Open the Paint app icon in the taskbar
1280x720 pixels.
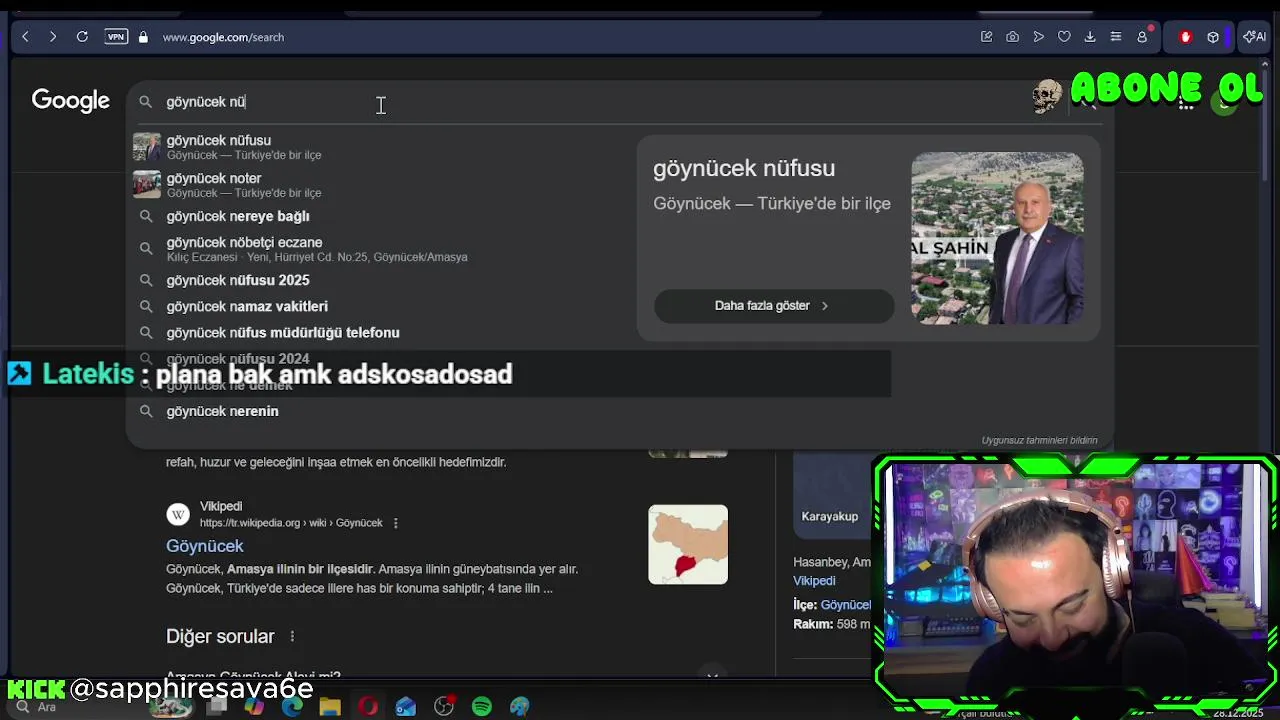520,707
